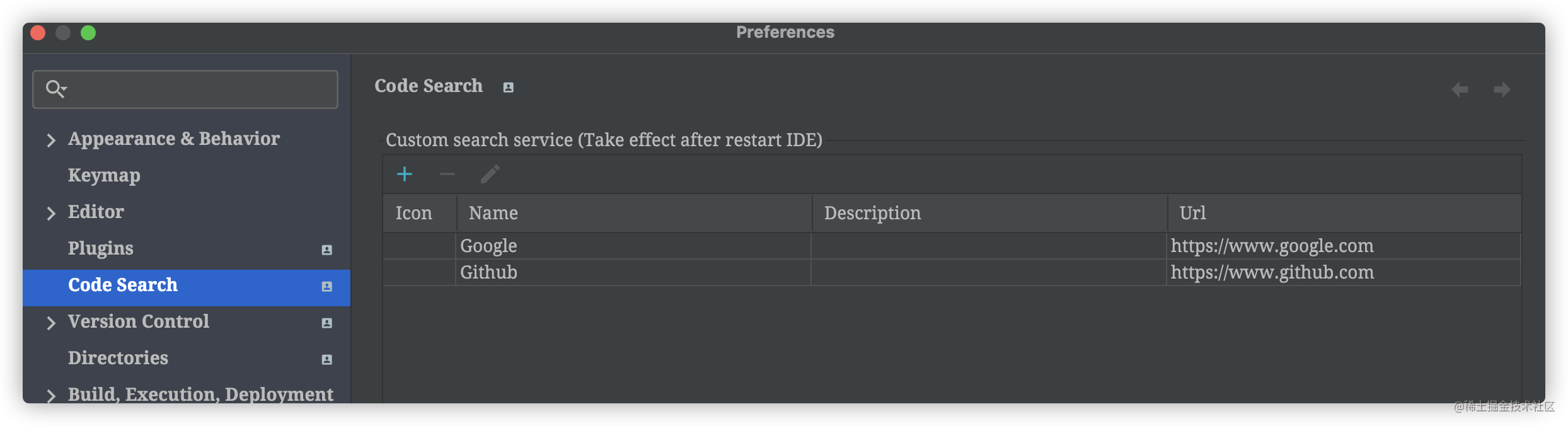Expand the Editor section

[x=52, y=213]
